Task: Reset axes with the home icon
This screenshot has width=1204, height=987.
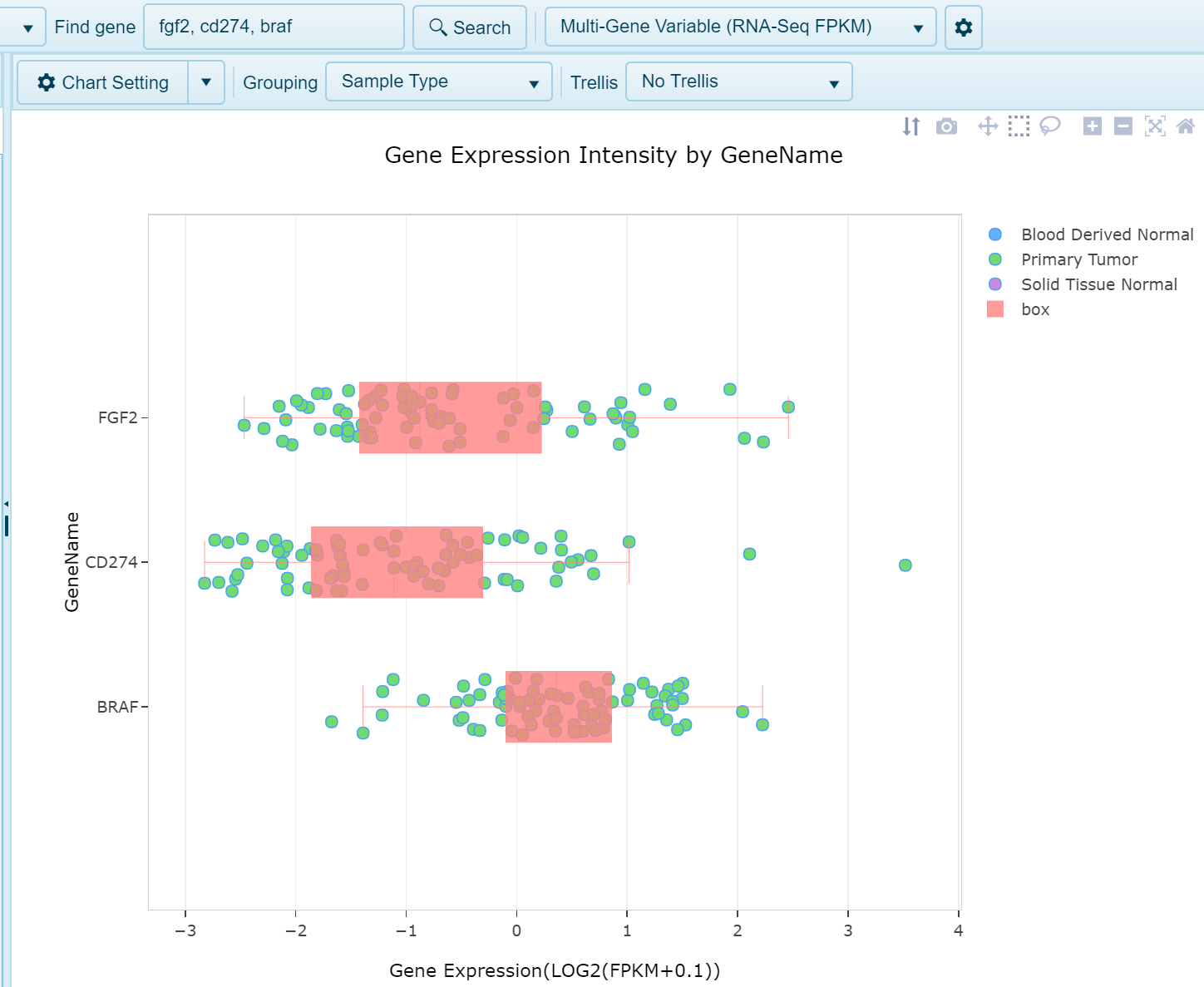Action: point(1187,126)
